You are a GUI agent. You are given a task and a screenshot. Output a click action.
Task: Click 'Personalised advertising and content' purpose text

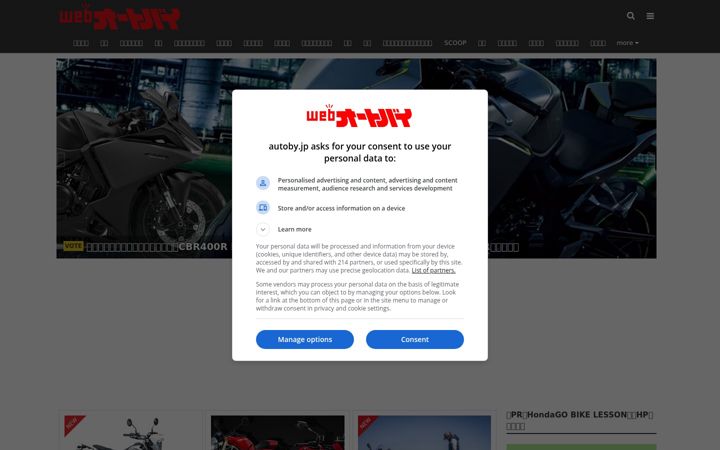coord(367,184)
